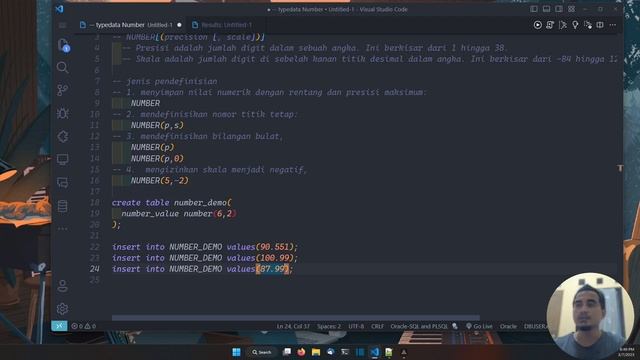
Task: Open Customize Layout grid button
Action: click(571, 9)
